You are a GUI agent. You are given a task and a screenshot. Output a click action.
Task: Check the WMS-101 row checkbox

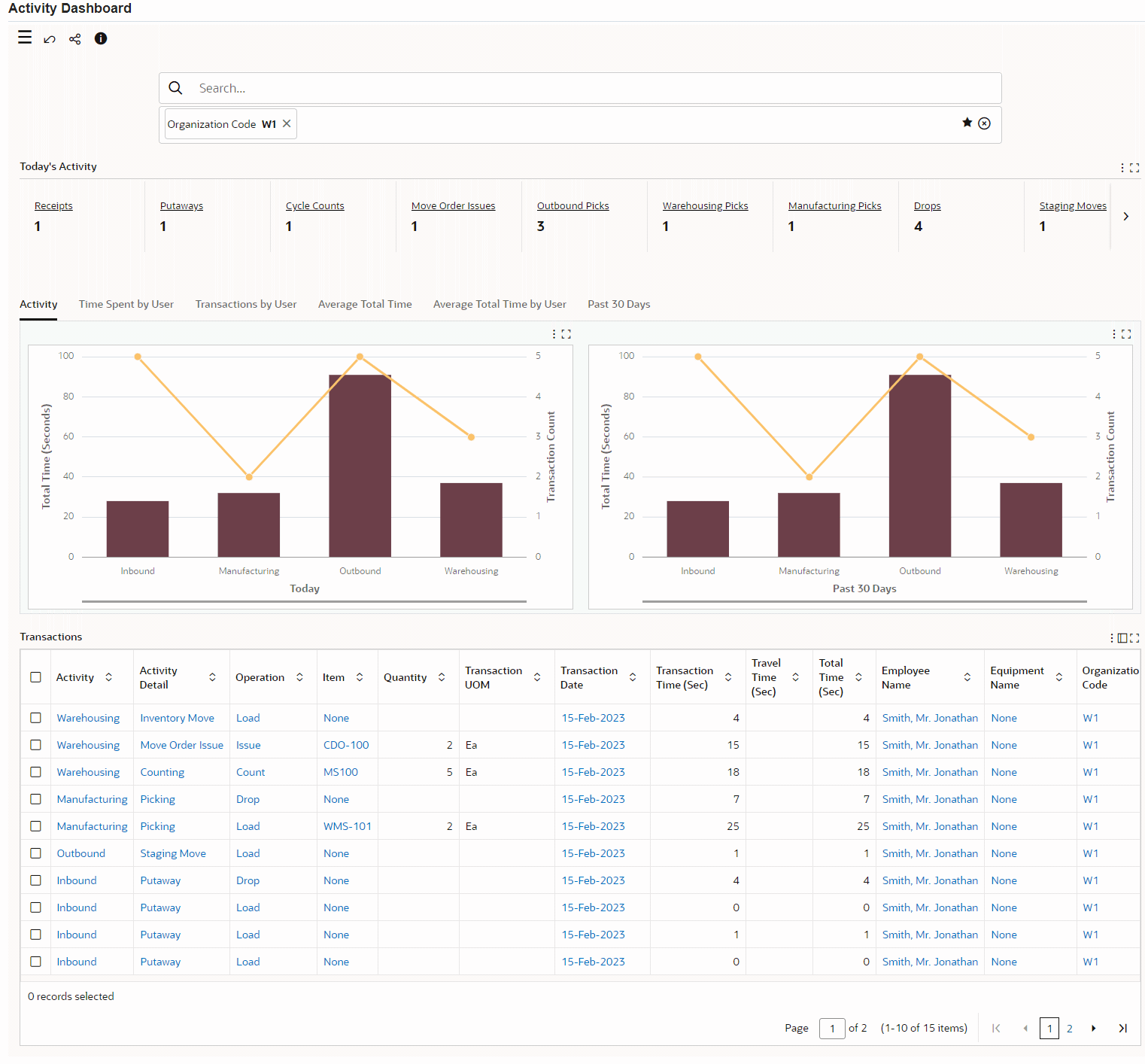tap(35, 826)
